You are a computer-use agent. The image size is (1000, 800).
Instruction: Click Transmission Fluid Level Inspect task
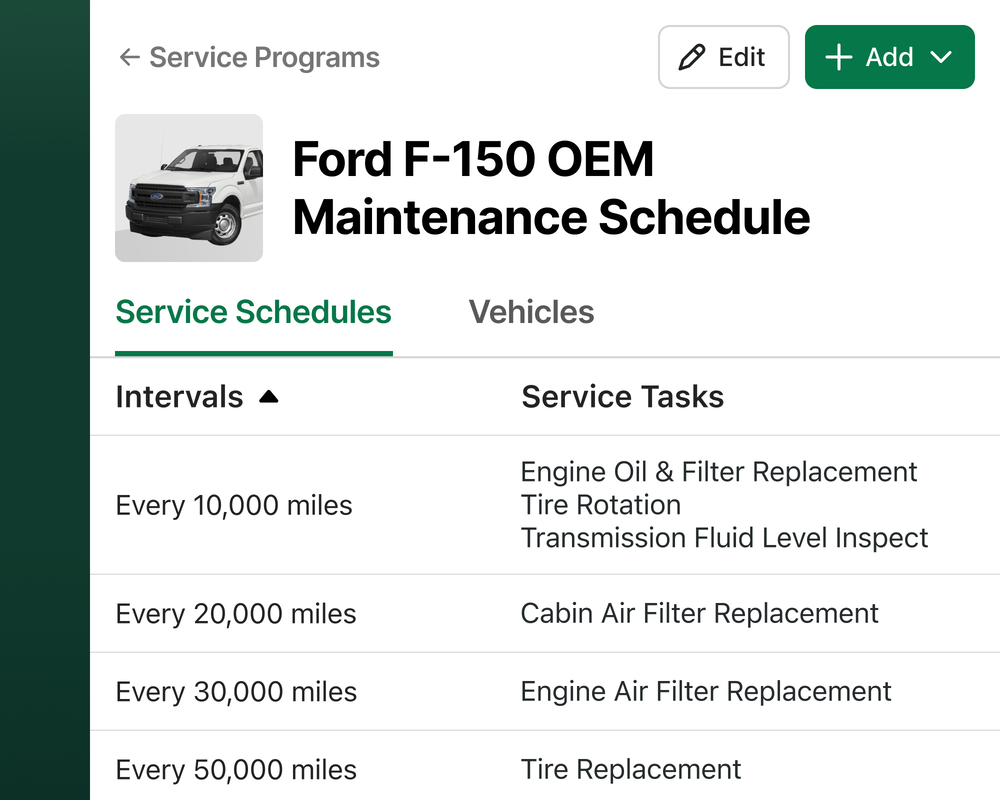[724, 538]
